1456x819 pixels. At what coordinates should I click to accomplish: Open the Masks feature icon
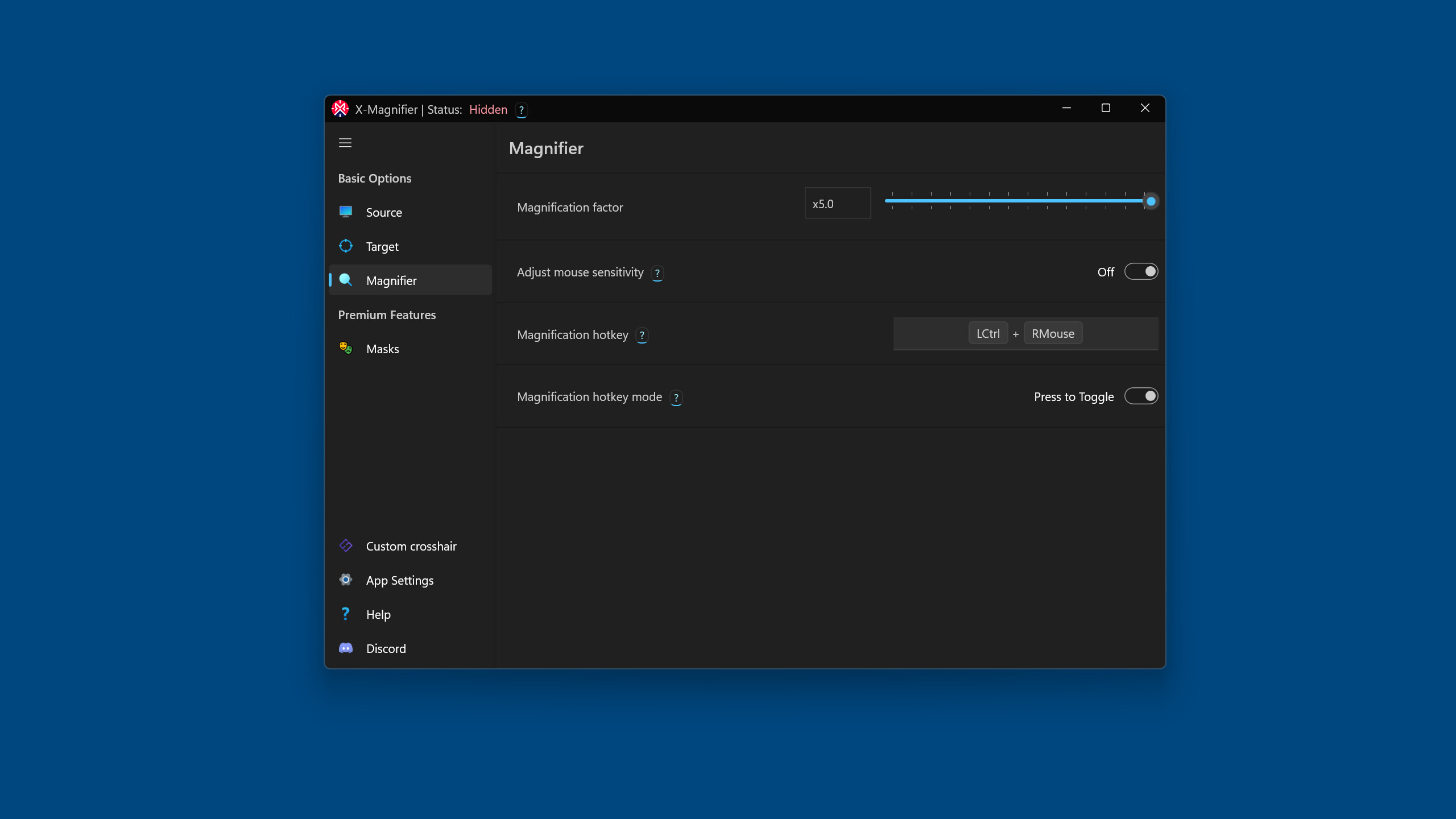tap(346, 348)
